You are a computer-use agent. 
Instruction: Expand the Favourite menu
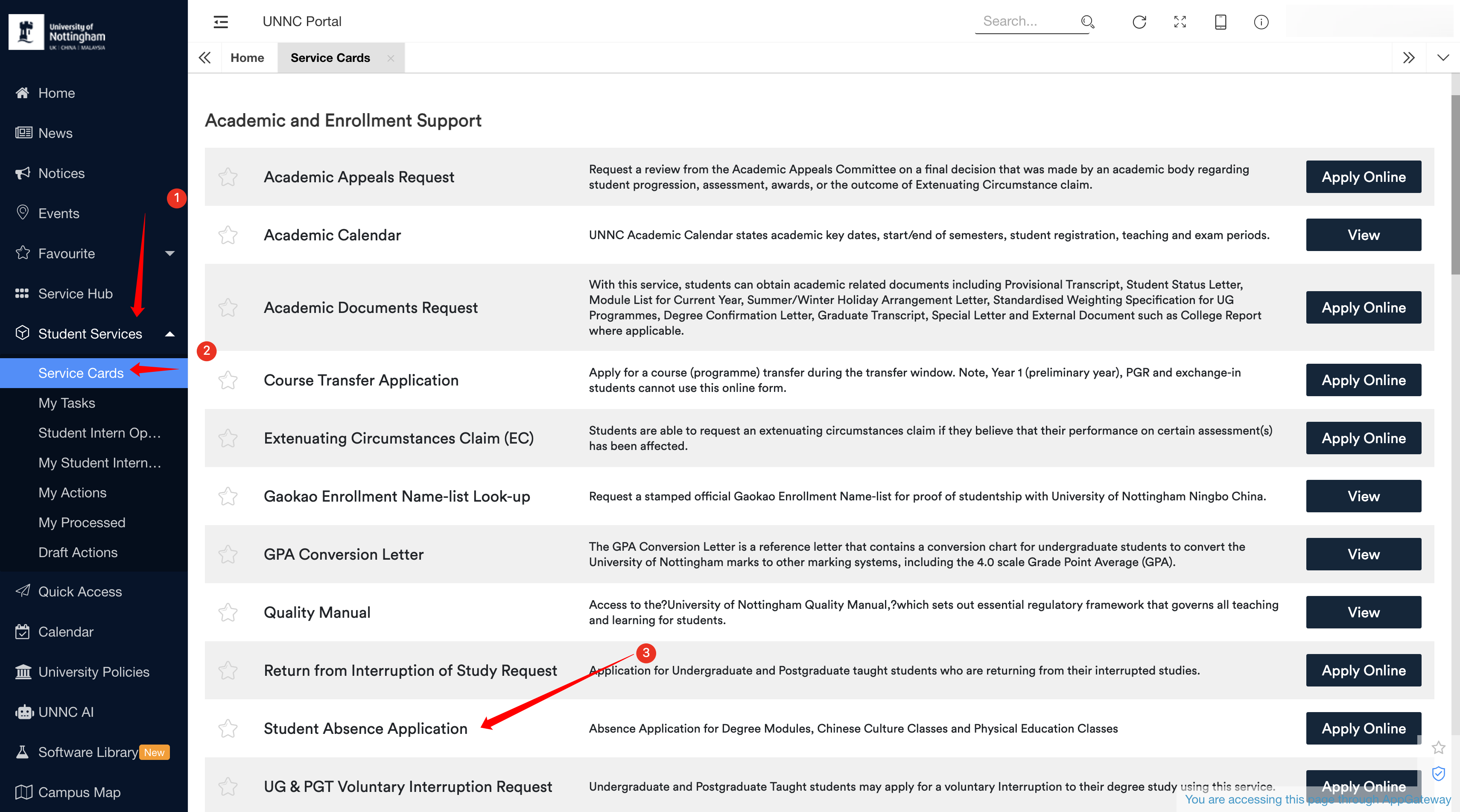click(x=169, y=253)
